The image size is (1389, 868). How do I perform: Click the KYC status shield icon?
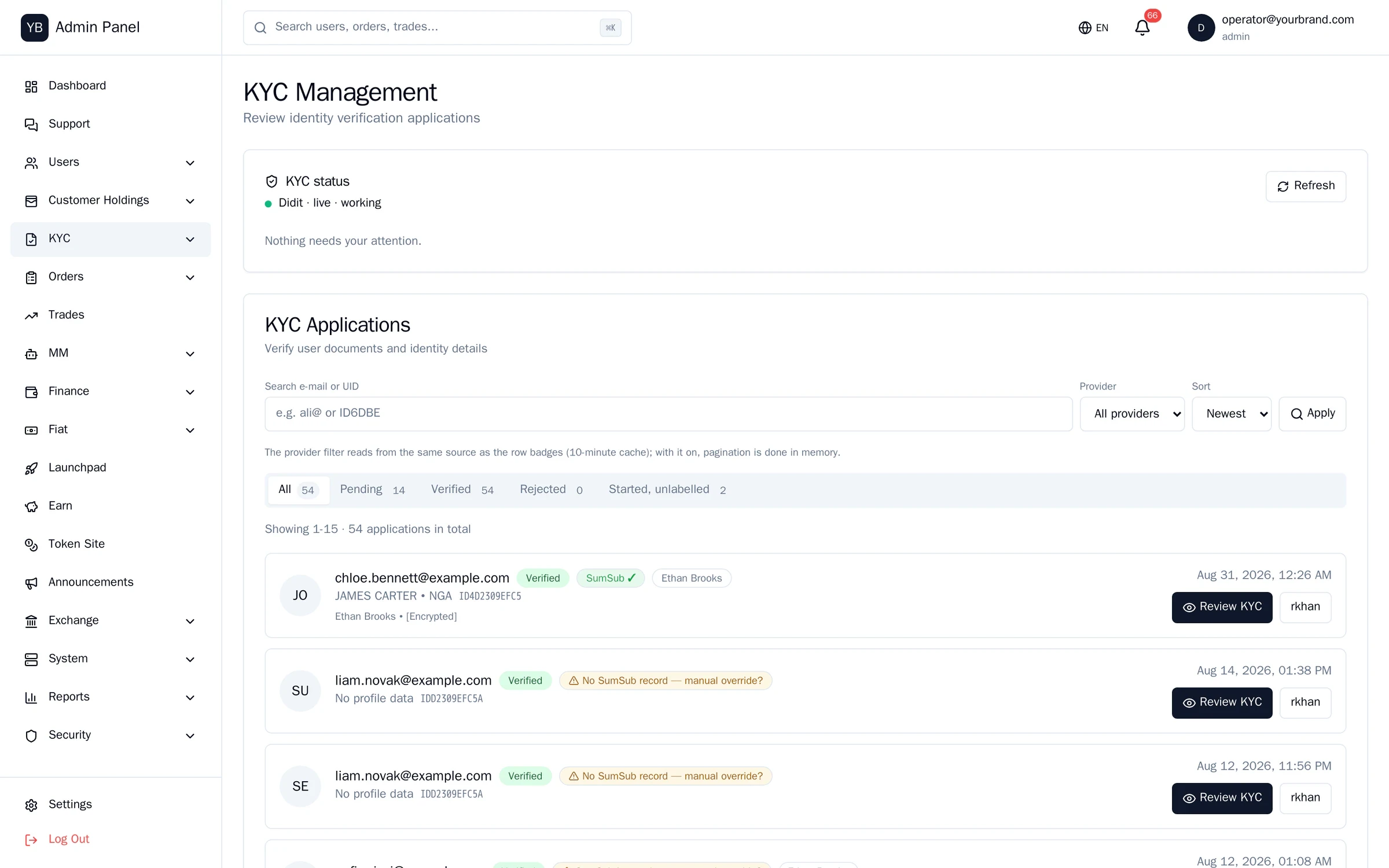coord(271,182)
